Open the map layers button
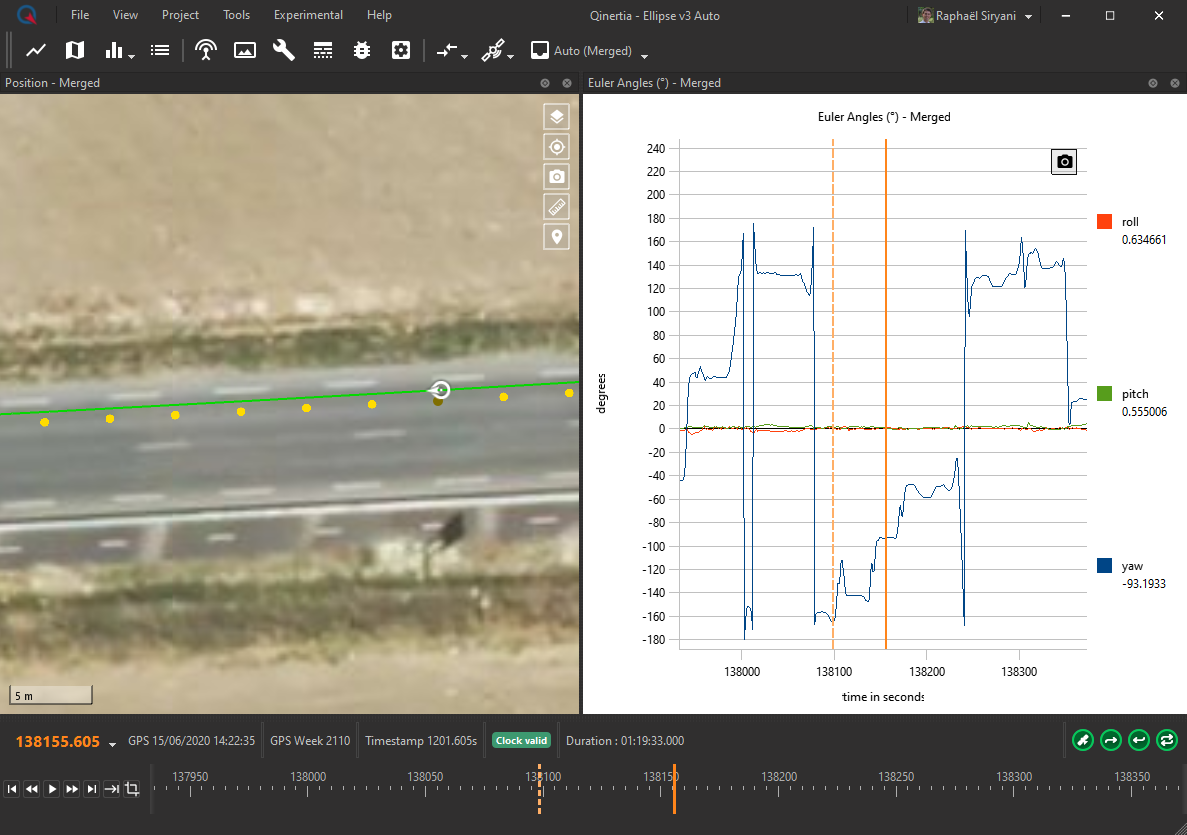This screenshot has height=835, width=1187. point(557,117)
